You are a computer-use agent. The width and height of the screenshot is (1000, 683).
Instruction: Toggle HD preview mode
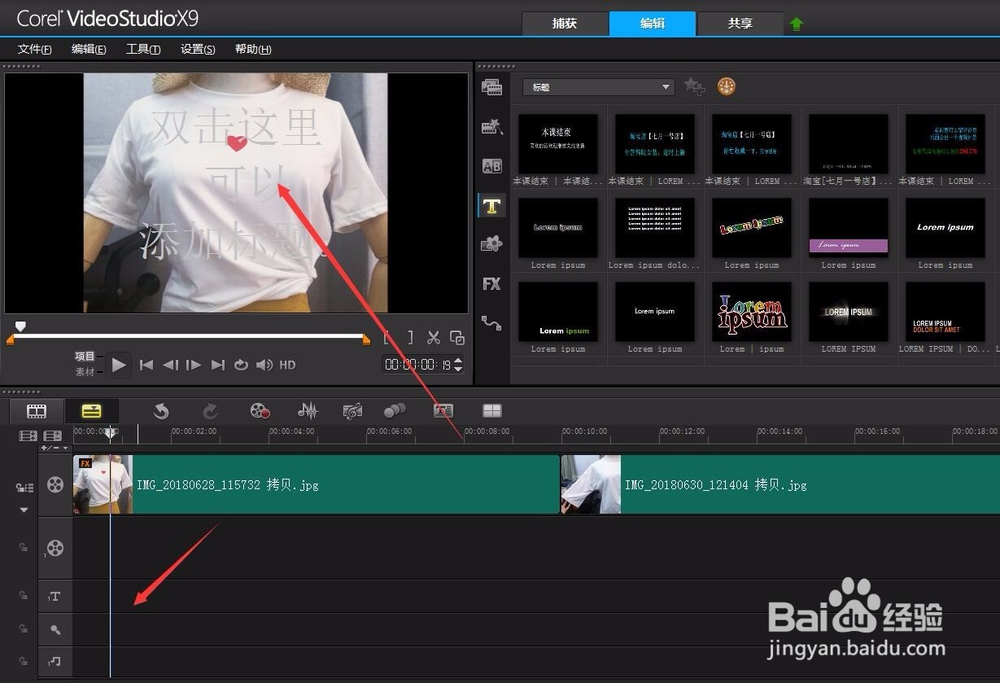coord(288,365)
